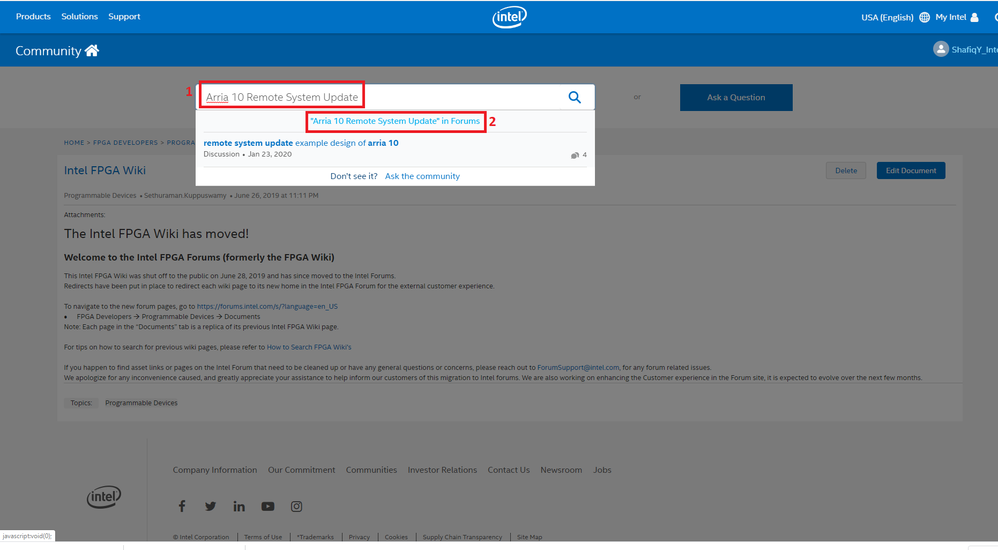
Task: Select USA (English) region selector
Action: coord(887,17)
